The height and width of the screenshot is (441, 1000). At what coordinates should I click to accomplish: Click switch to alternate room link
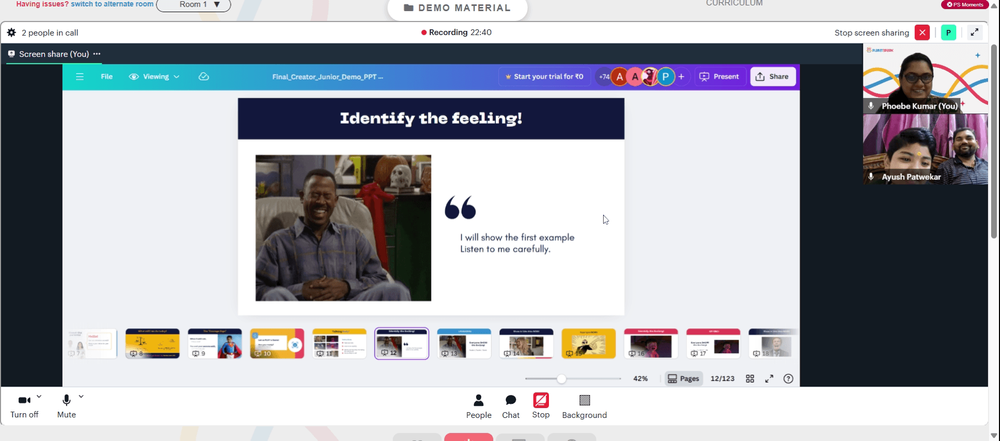110,4
